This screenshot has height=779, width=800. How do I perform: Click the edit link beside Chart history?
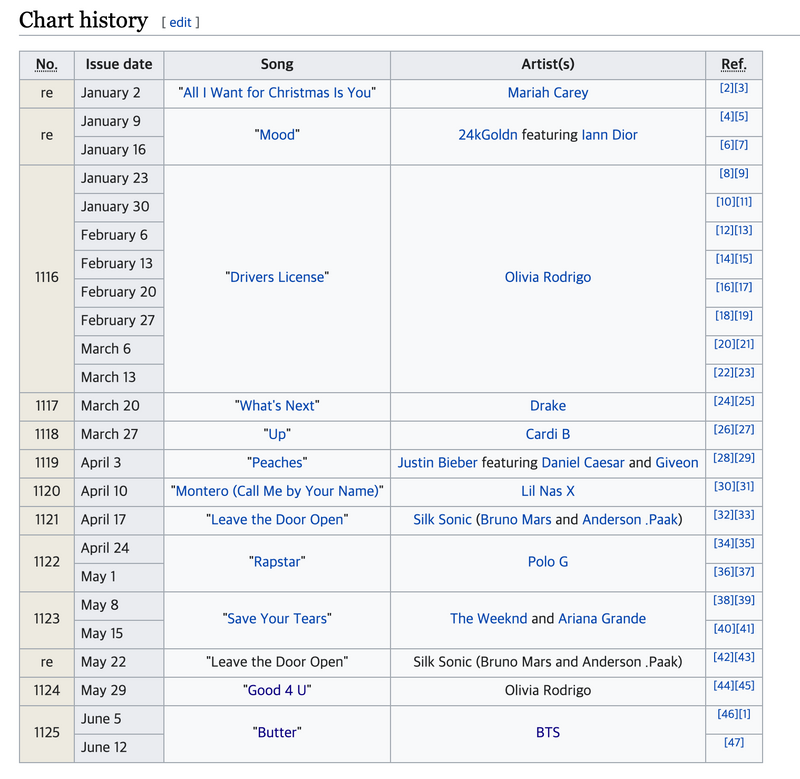[x=180, y=22]
